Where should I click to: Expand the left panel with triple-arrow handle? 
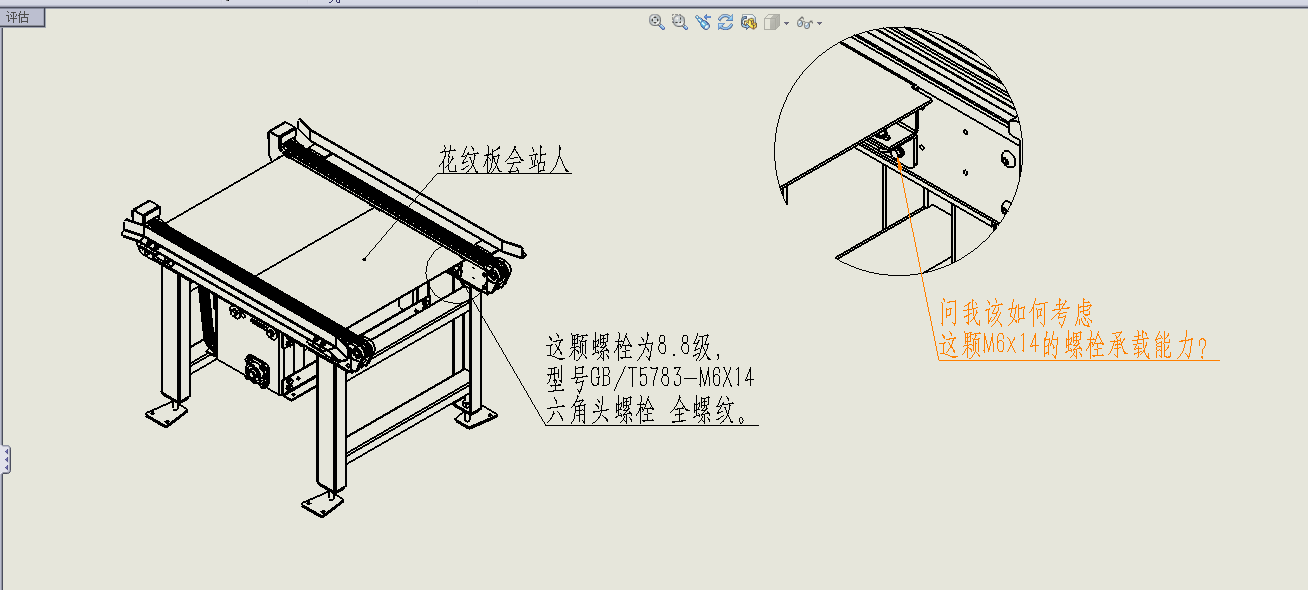(x=4, y=460)
